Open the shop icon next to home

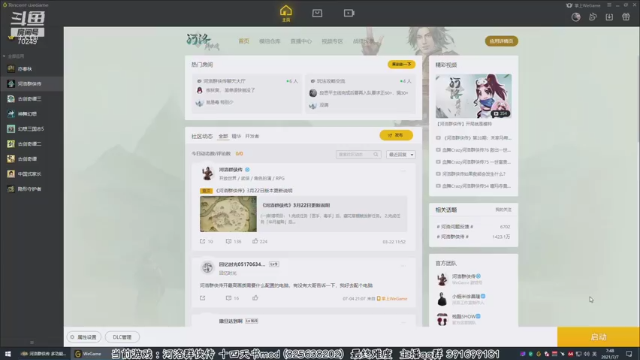click(317, 13)
